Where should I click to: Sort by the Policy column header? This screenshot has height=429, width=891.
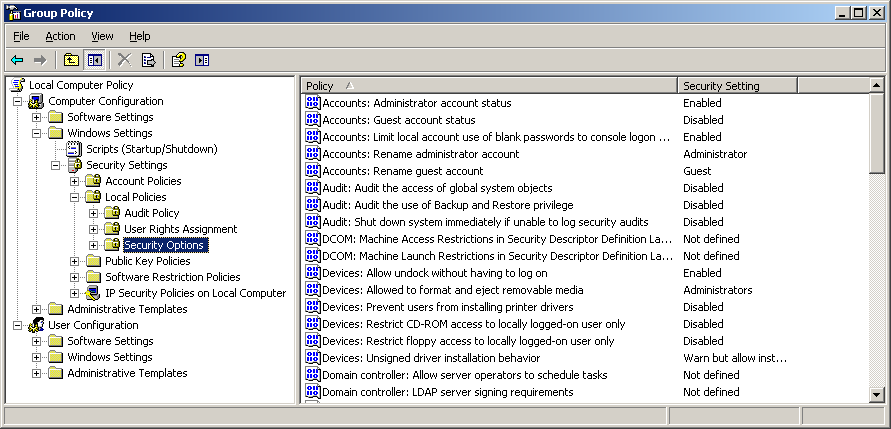488,86
